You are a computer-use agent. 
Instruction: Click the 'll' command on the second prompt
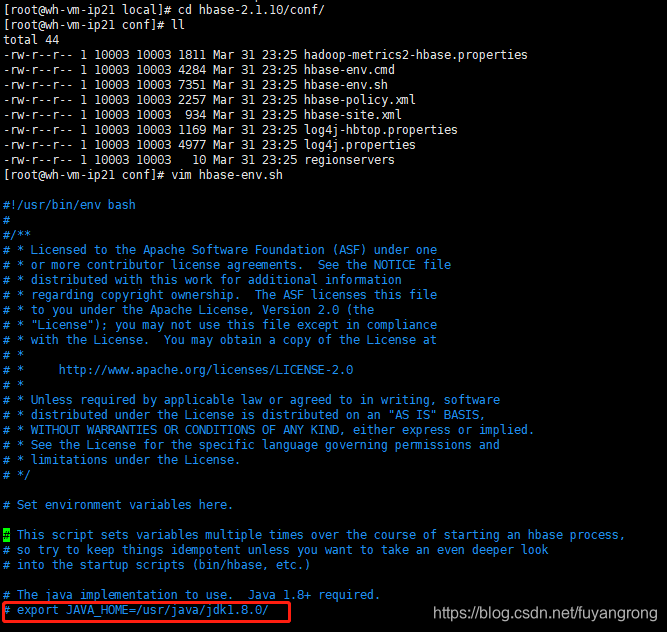(x=178, y=25)
